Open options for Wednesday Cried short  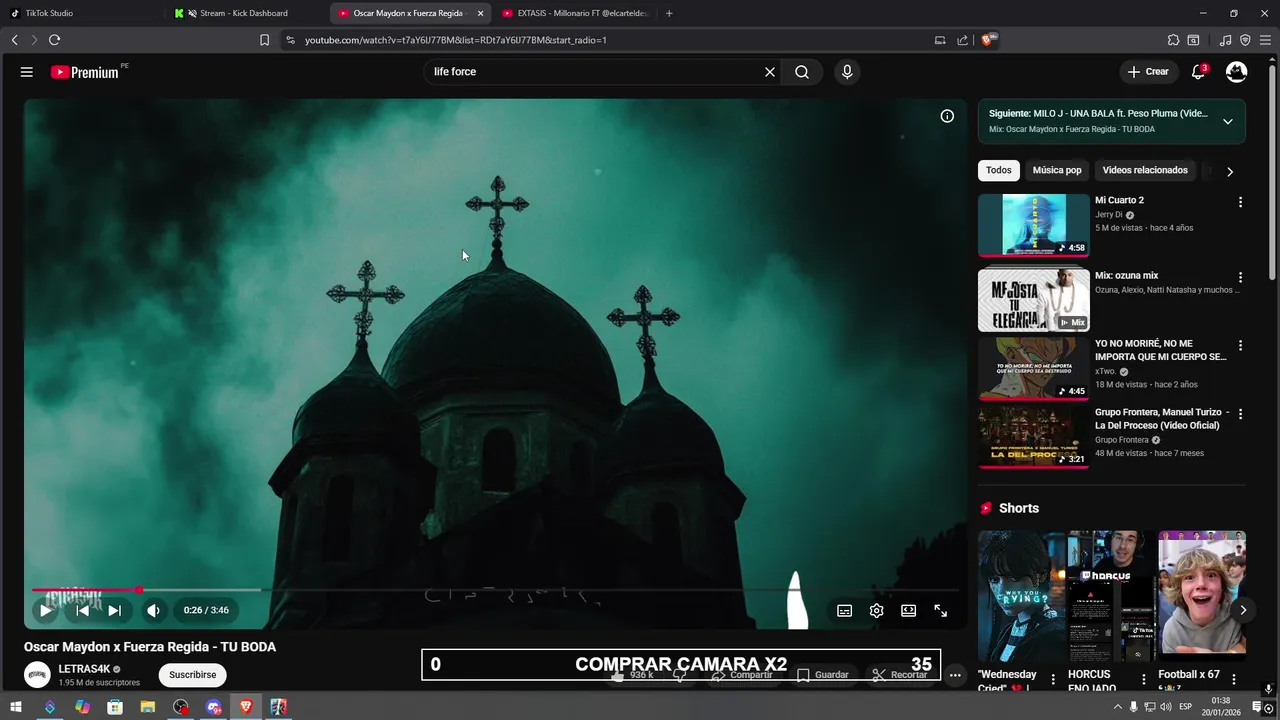click(x=1053, y=679)
